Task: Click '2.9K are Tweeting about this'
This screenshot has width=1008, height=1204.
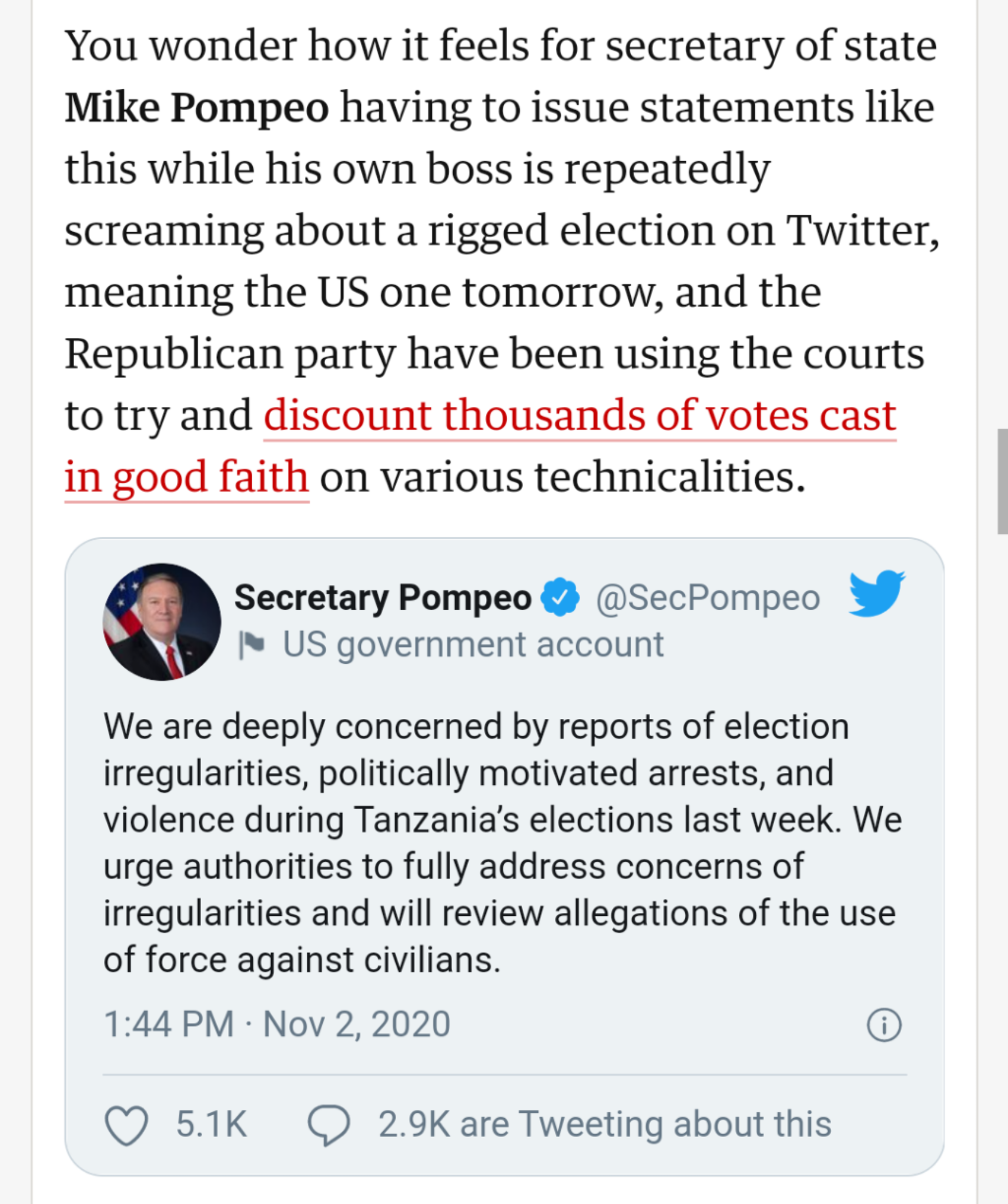Action: [x=605, y=1125]
